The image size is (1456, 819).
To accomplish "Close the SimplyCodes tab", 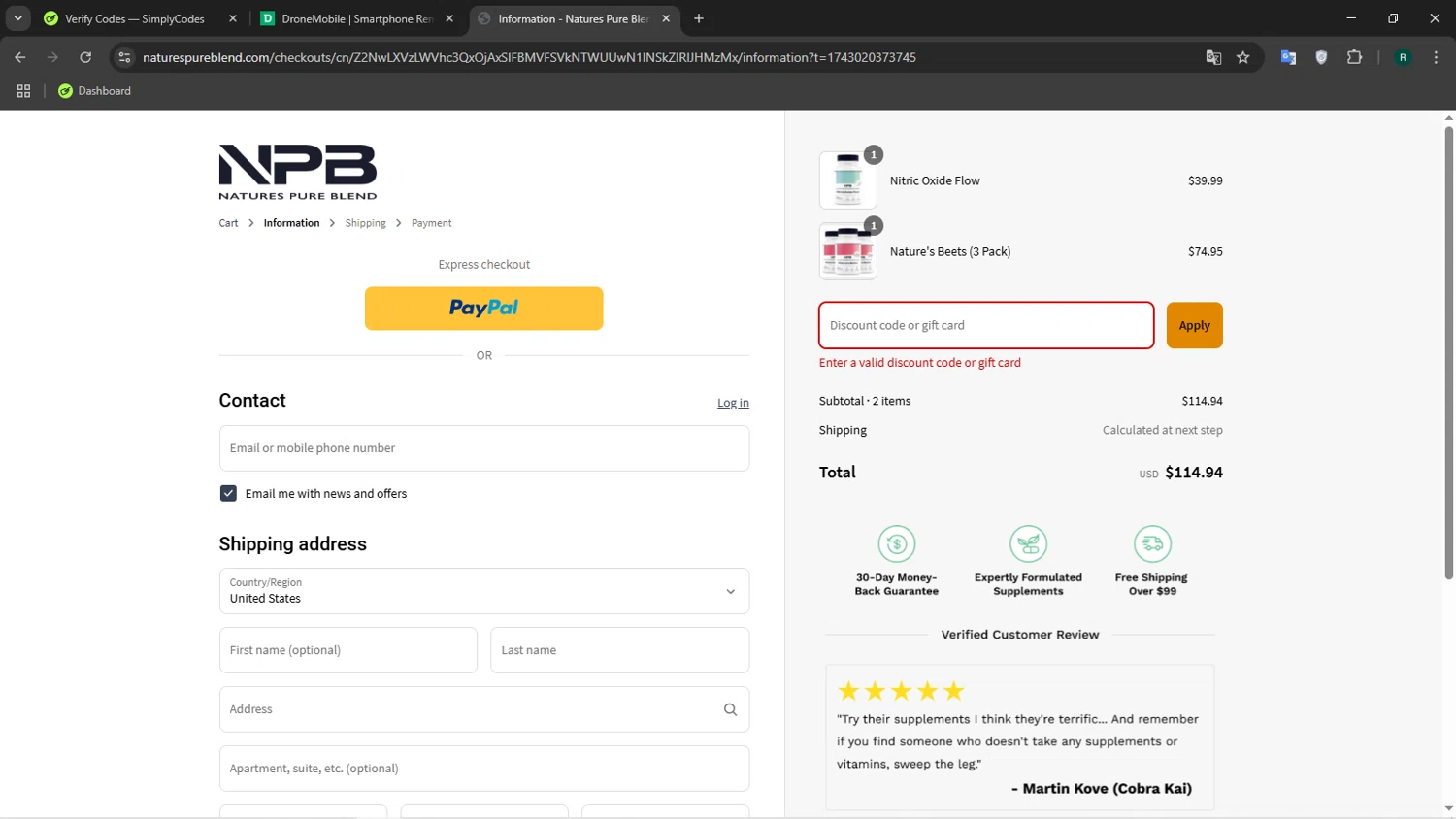I will 233,18.
